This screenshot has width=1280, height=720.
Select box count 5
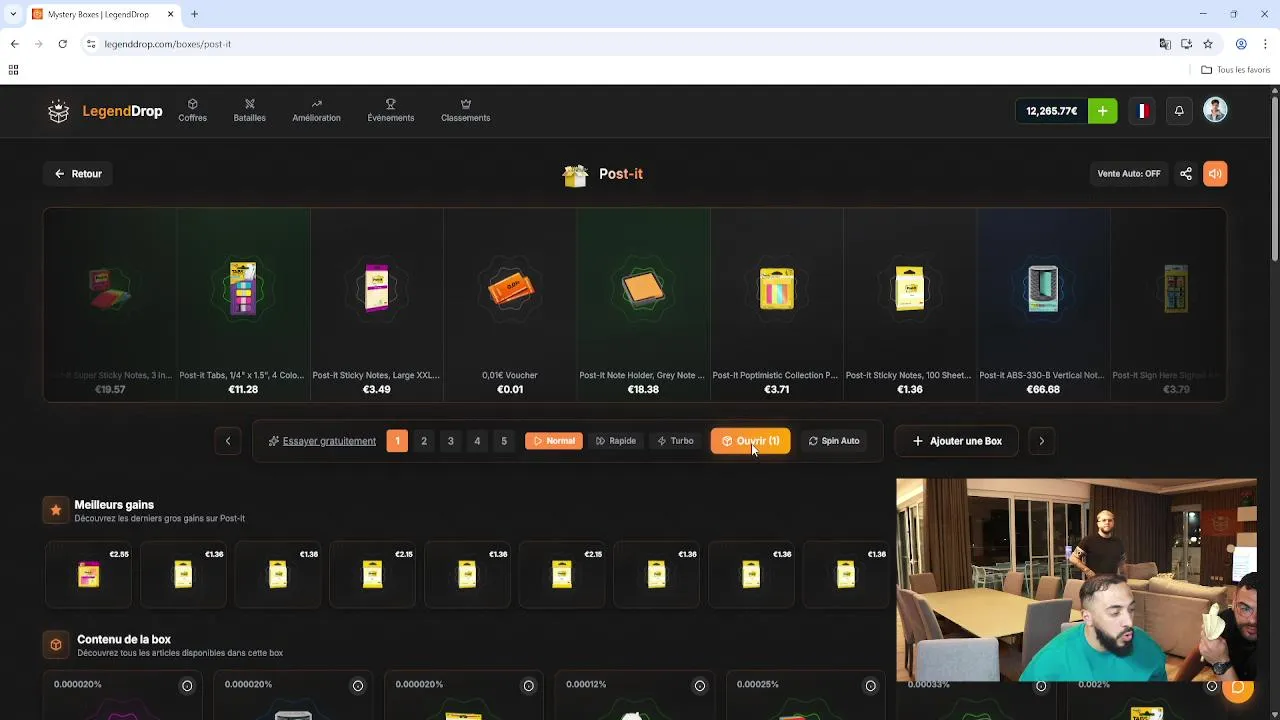(x=504, y=441)
